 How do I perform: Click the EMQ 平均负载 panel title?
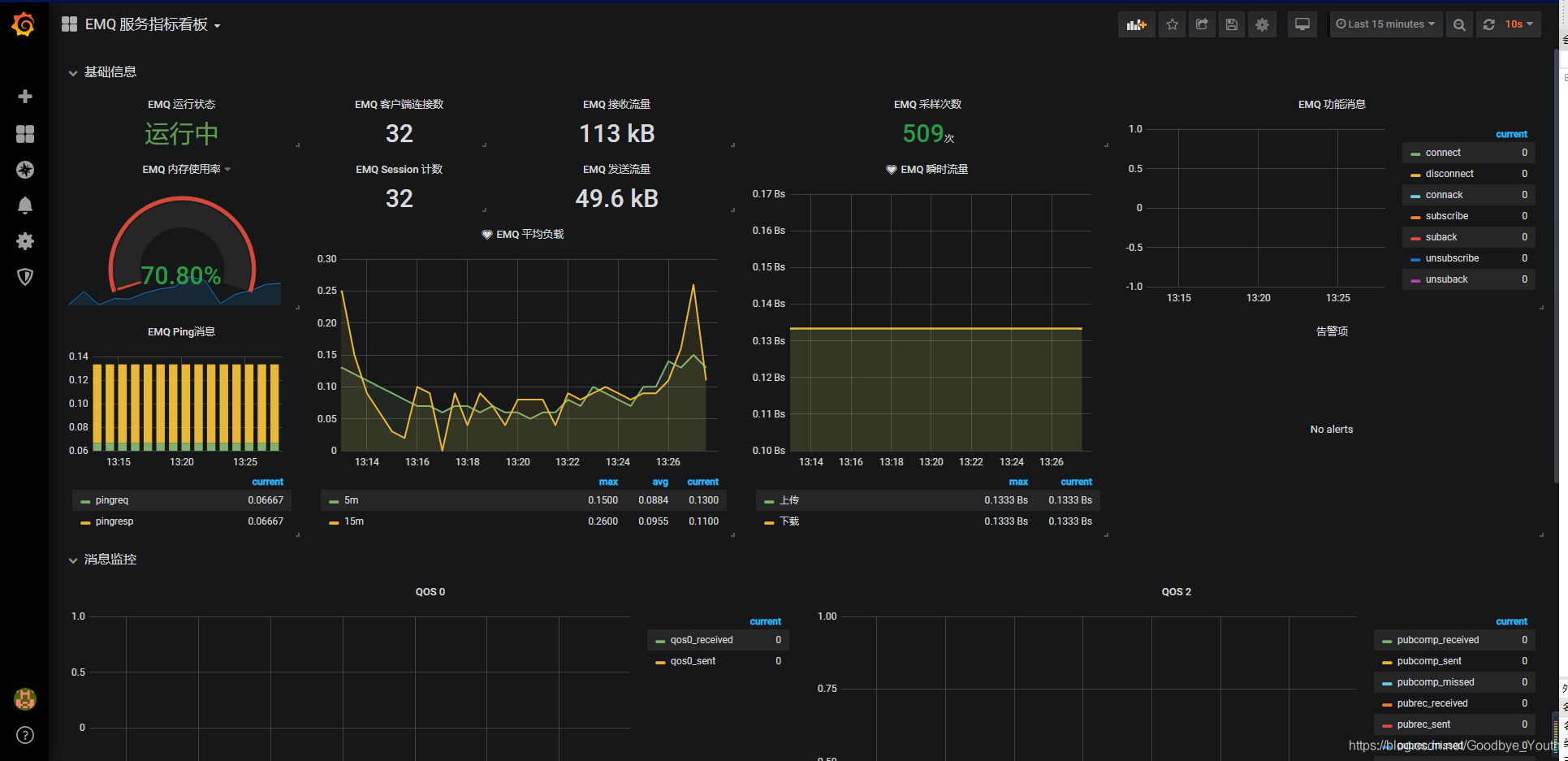click(529, 234)
